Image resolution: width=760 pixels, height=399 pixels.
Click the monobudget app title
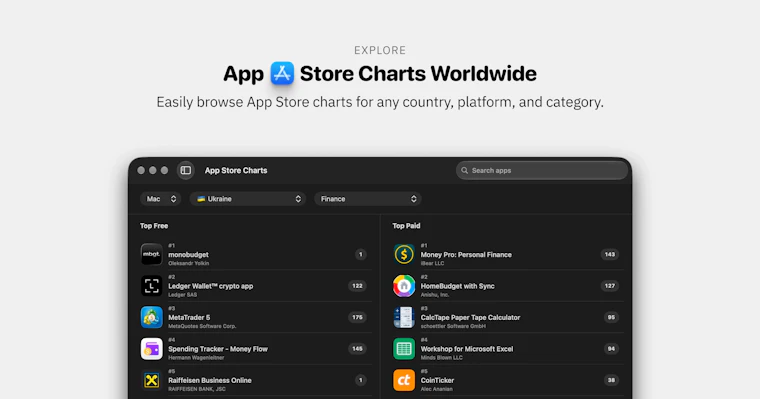pyautogui.click(x=188, y=255)
